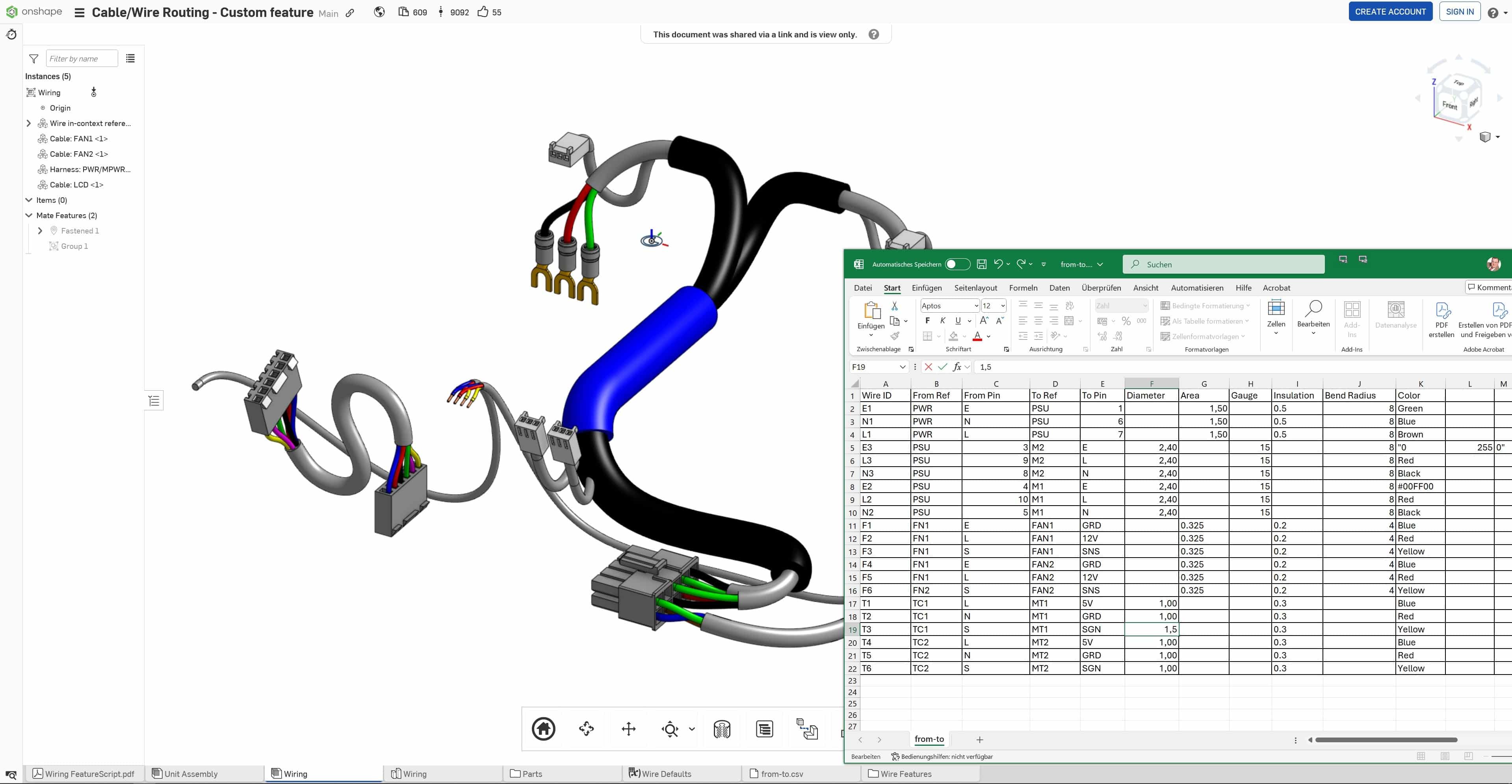The height and width of the screenshot is (784, 1512).
Task: Click the format painter brush in Excel
Action: [x=895, y=335]
